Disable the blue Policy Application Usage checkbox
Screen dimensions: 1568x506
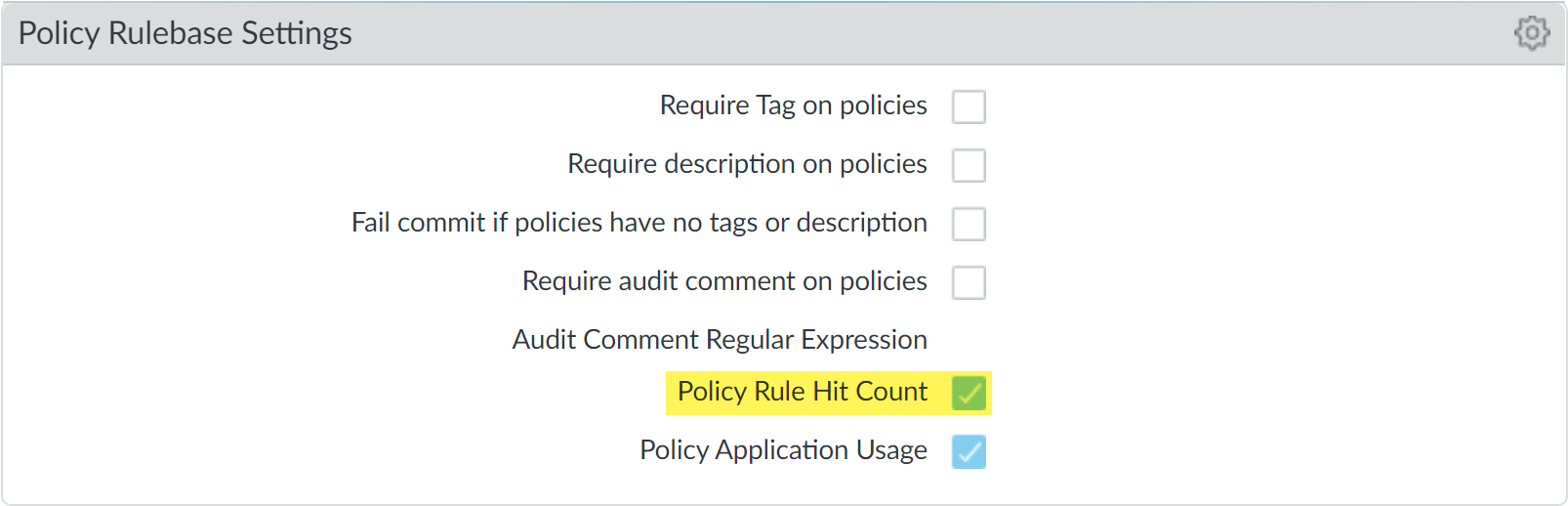[x=969, y=451]
